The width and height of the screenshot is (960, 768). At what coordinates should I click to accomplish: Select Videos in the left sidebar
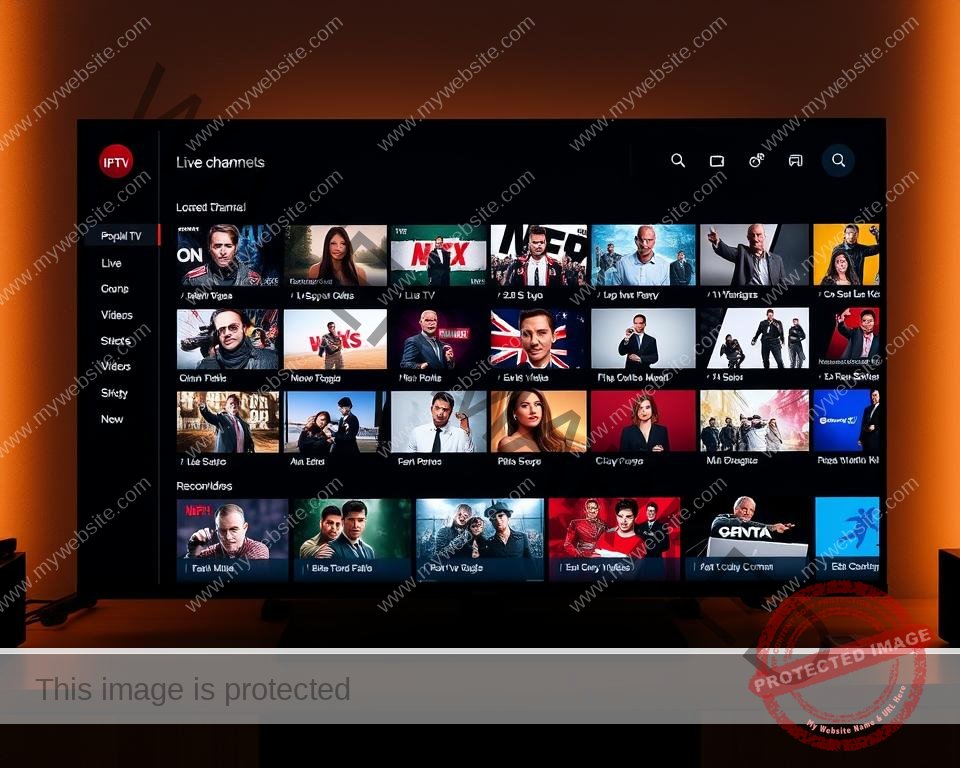point(116,315)
